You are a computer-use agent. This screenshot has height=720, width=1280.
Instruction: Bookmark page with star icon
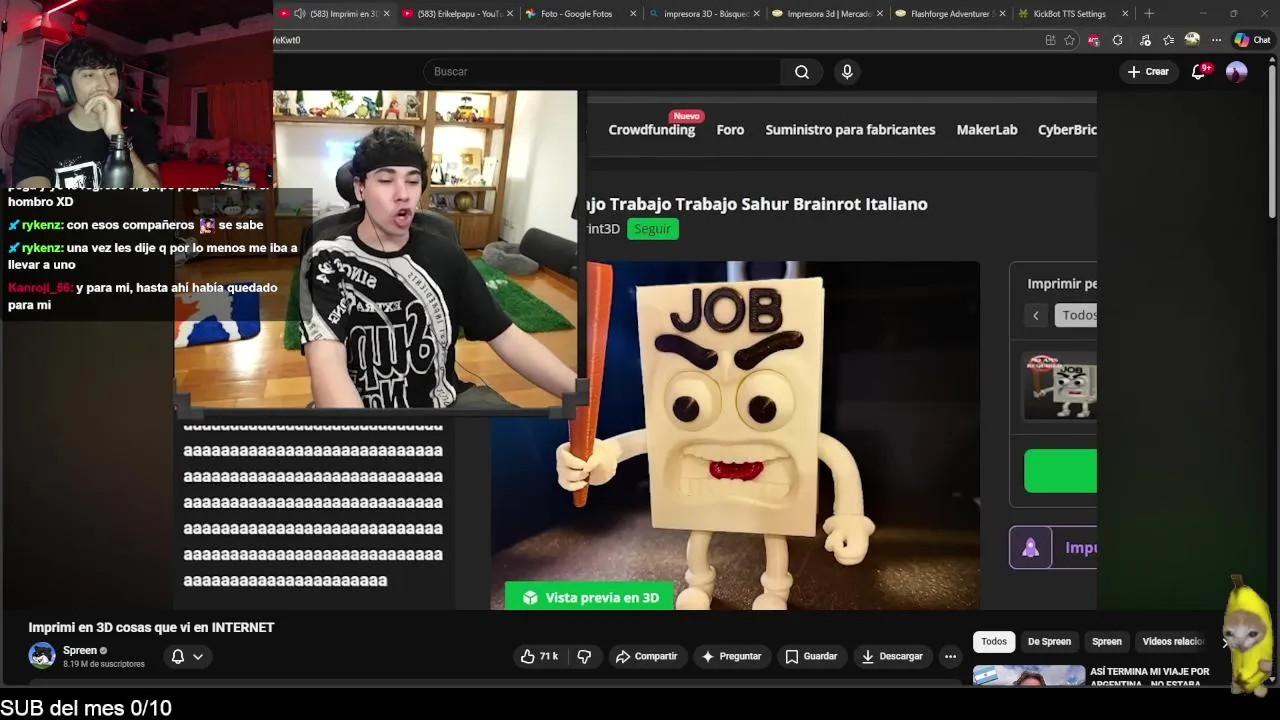coord(1069,40)
